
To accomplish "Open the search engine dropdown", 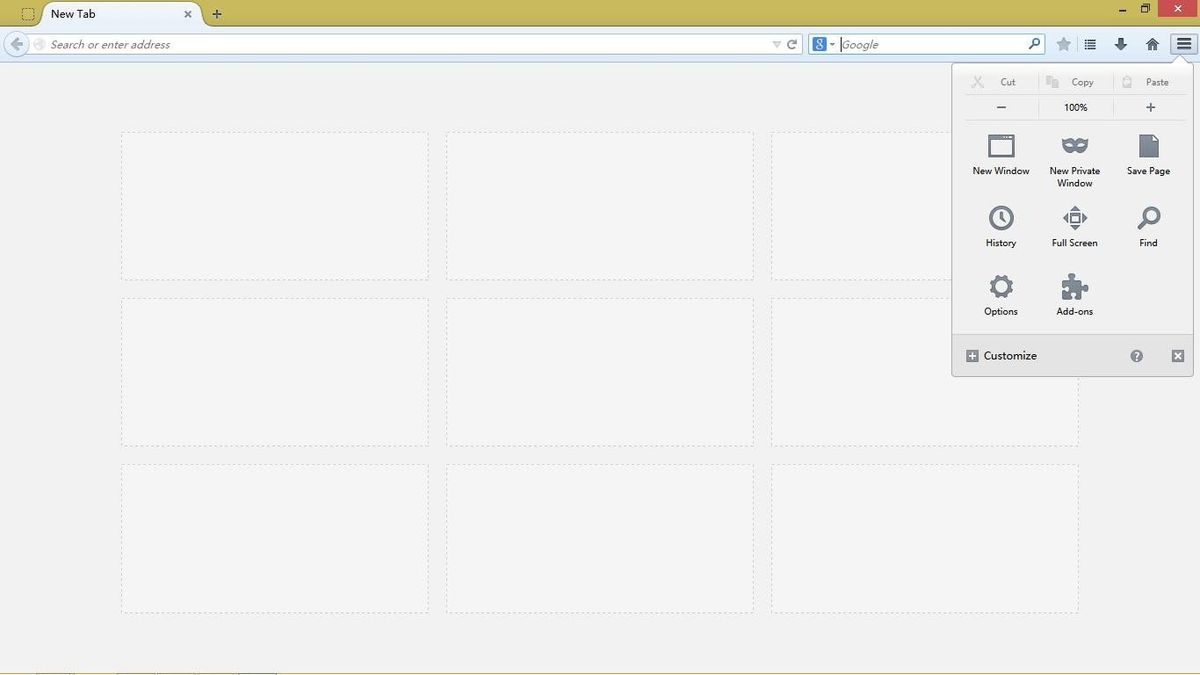I will point(824,44).
